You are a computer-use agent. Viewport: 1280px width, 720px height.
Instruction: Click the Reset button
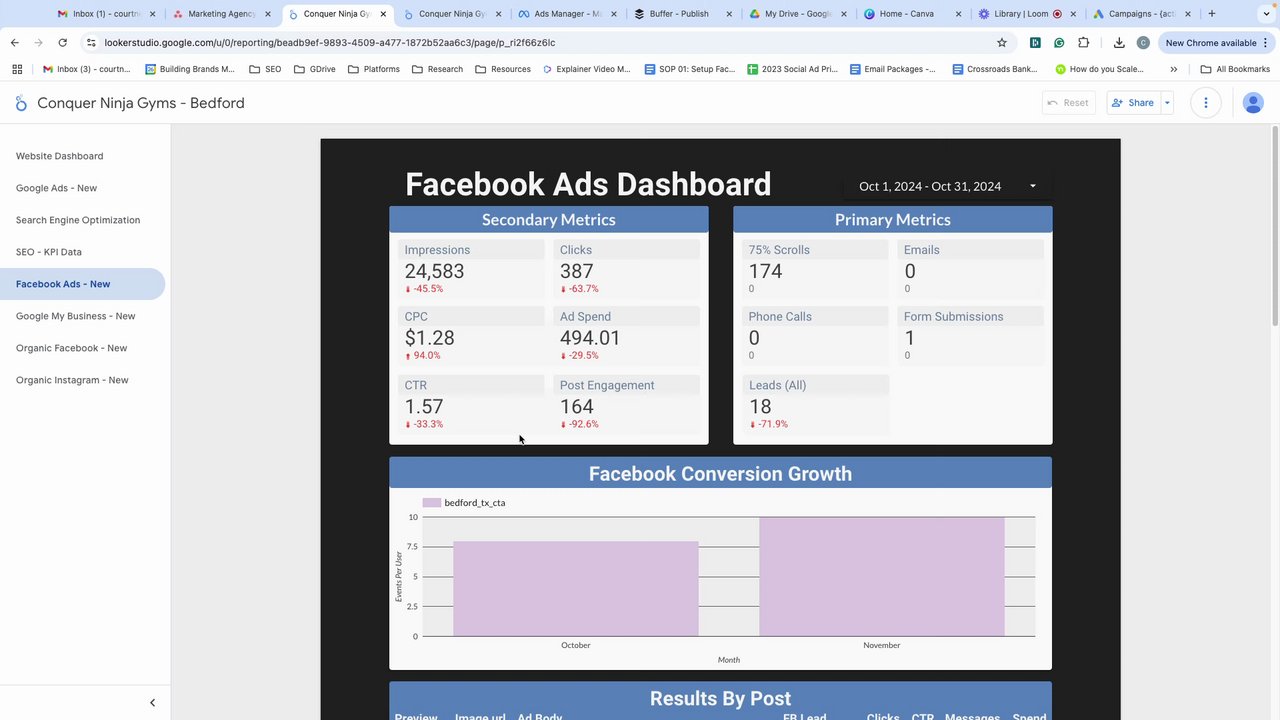[x=1068, y=103]
